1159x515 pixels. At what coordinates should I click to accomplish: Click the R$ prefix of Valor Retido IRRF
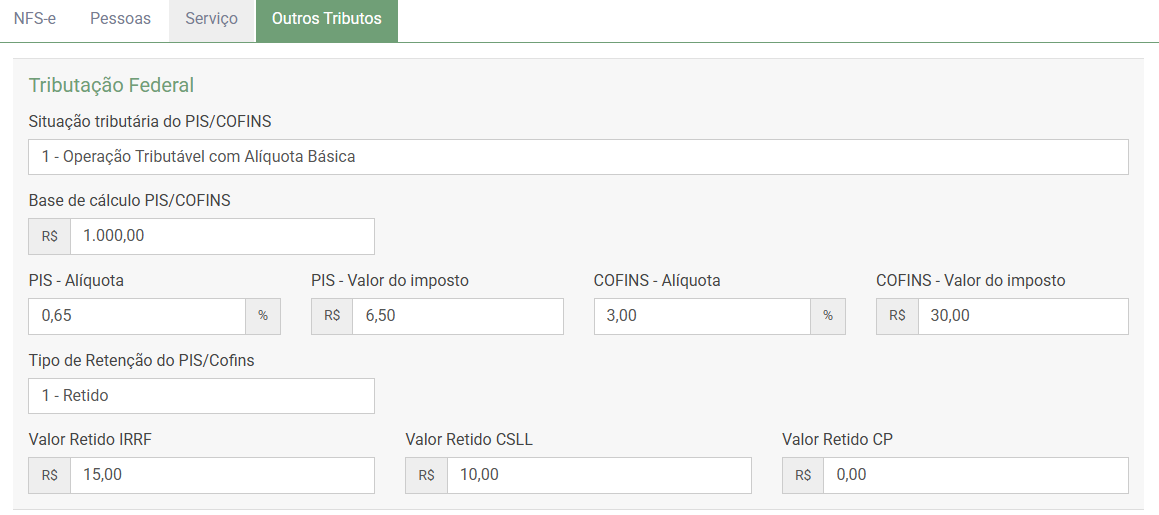[x=50, y=475]
